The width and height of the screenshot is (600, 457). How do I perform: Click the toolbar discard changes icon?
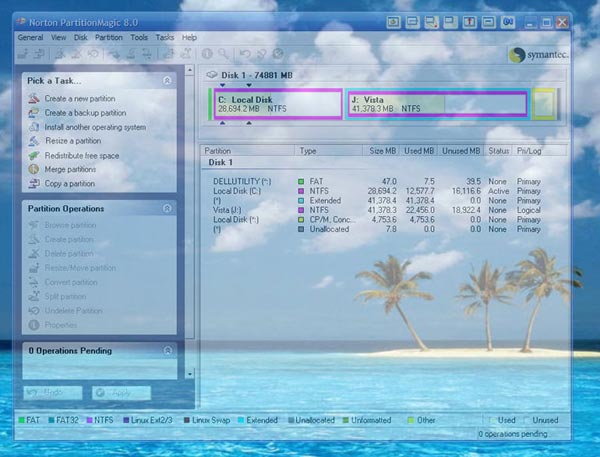[261, 54]
